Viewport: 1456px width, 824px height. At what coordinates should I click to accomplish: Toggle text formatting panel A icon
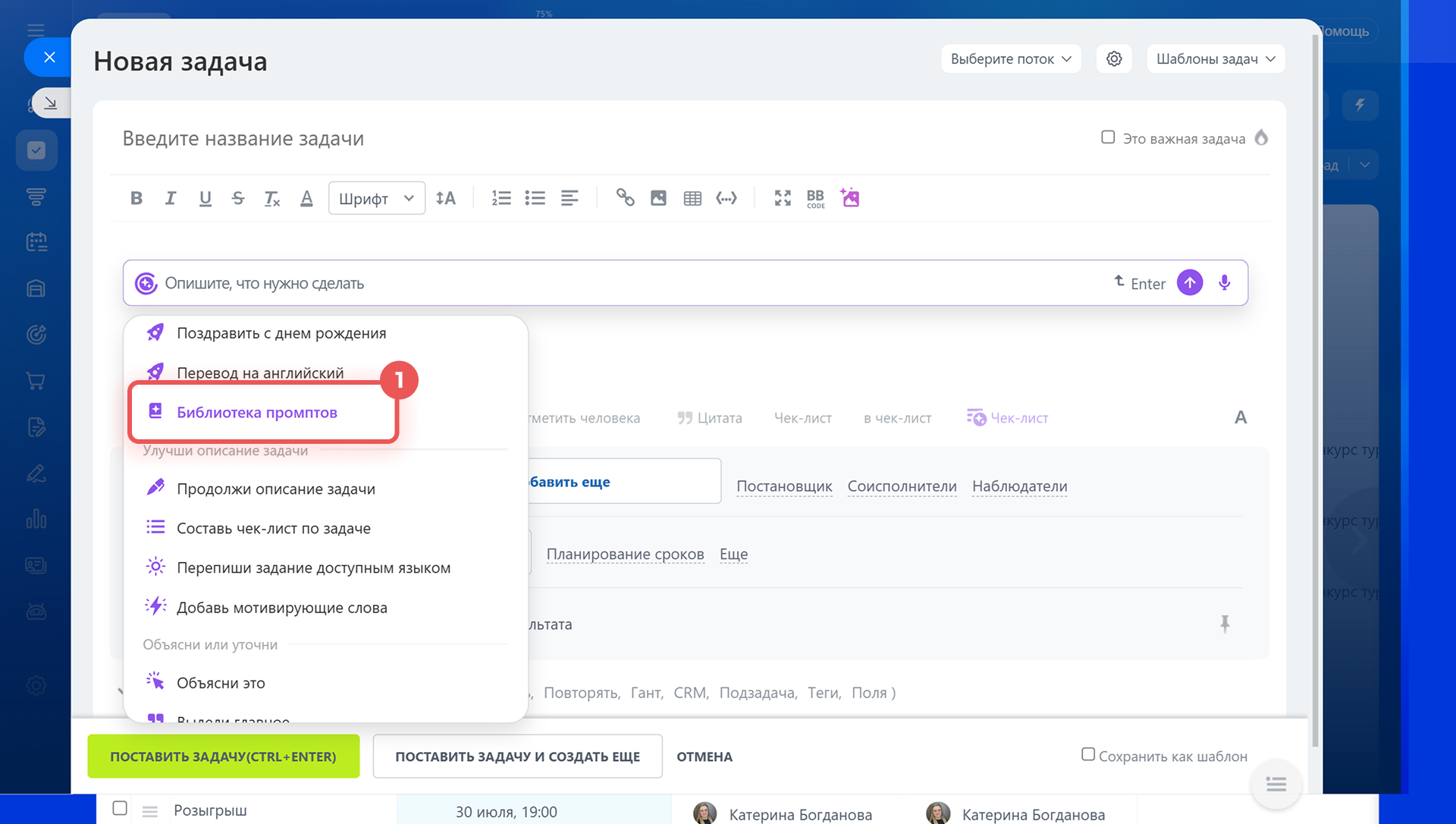coord(1241,417)
